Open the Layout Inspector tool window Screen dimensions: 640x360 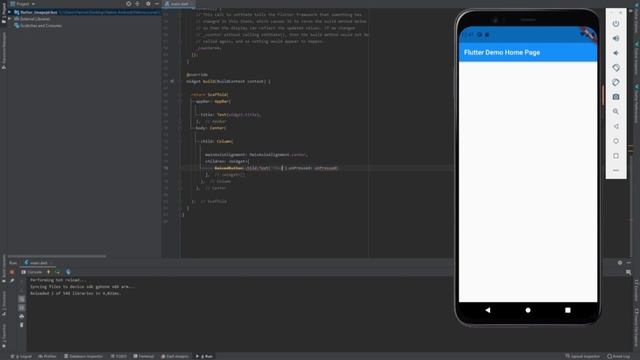tap(582, 356)
